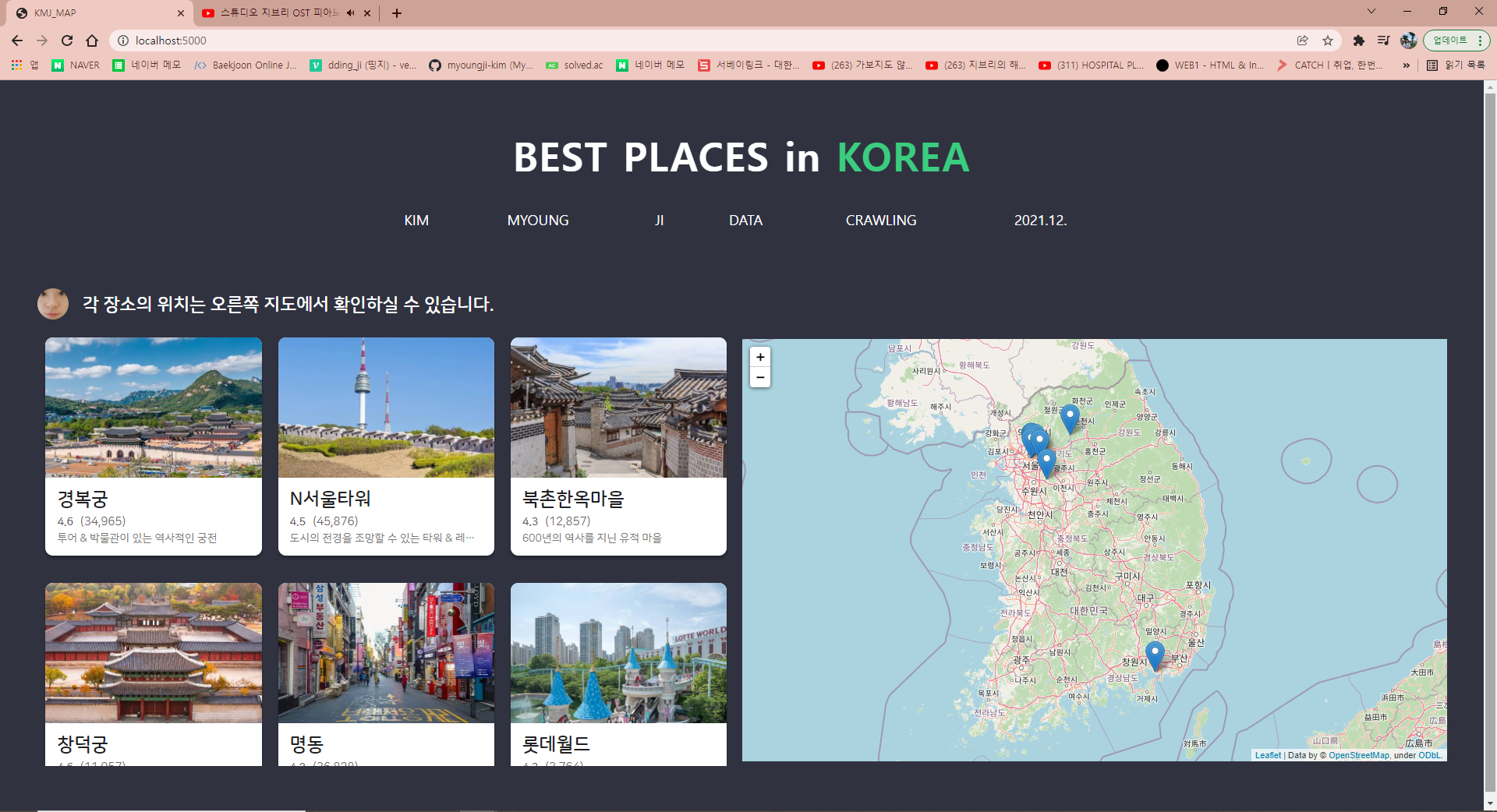Bookmark this page with the star icon
This screenshot has height=812, width=1497.
click(1328, 41)
